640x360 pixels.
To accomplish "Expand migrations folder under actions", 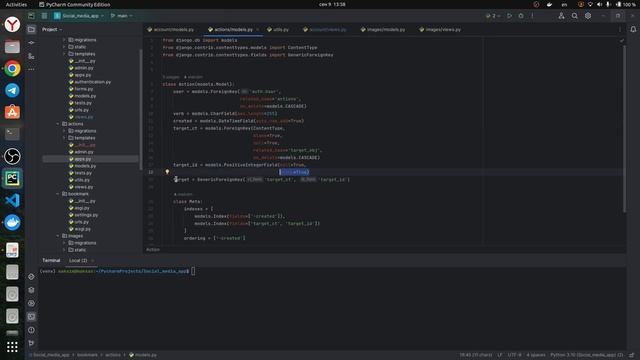I will click(x=64, y=131).
